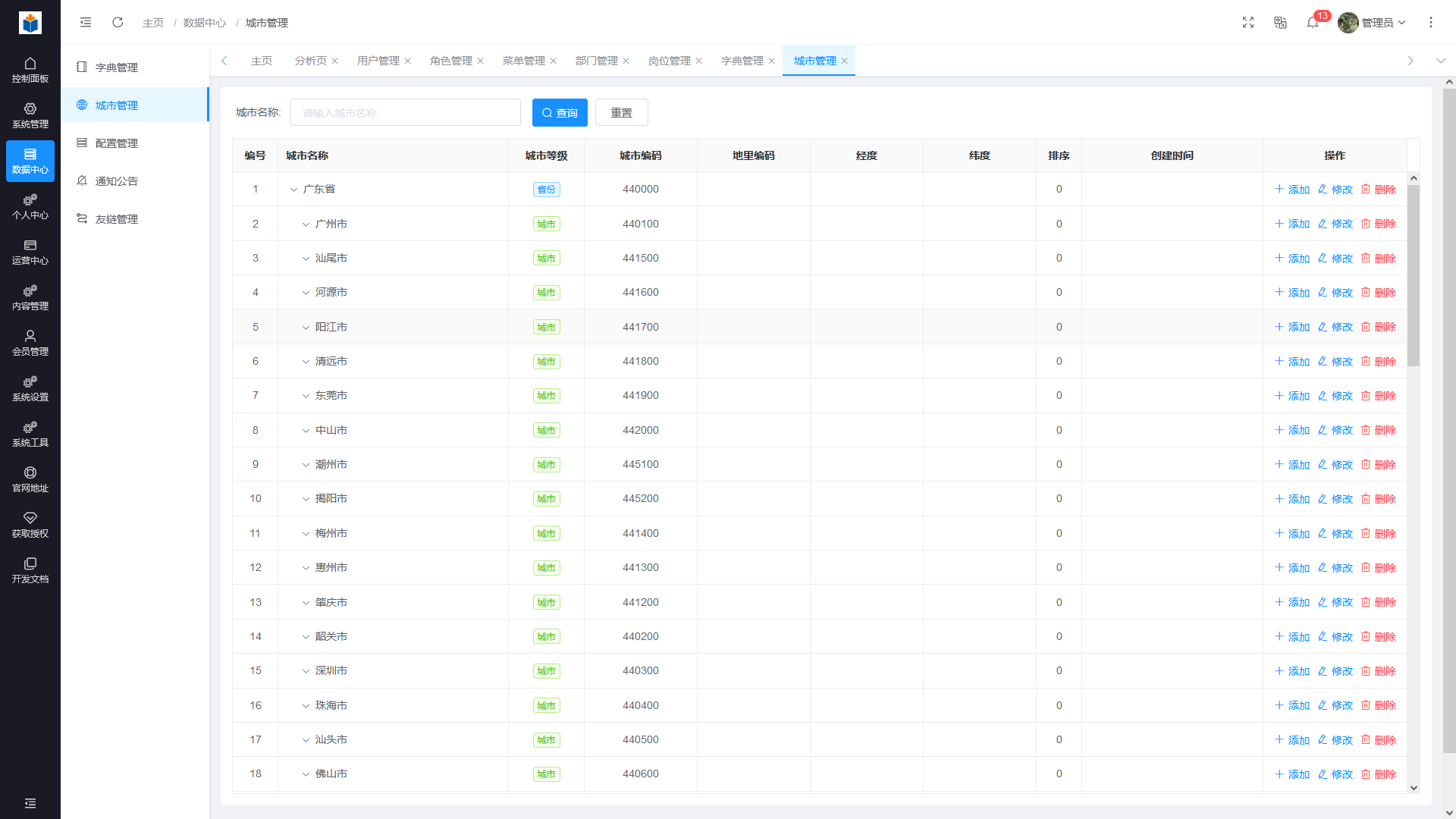Switch to the 用户管理 tab

(x=378, y=61)
